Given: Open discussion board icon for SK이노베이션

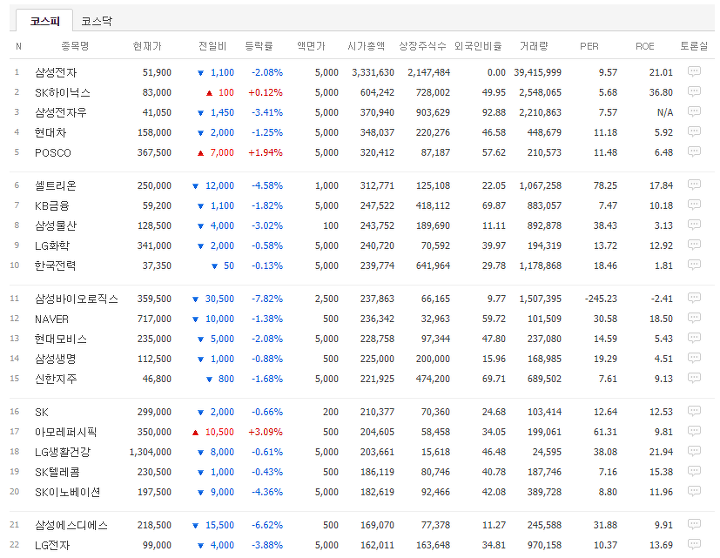Looking at the screenshot, I should pos(694,491).
